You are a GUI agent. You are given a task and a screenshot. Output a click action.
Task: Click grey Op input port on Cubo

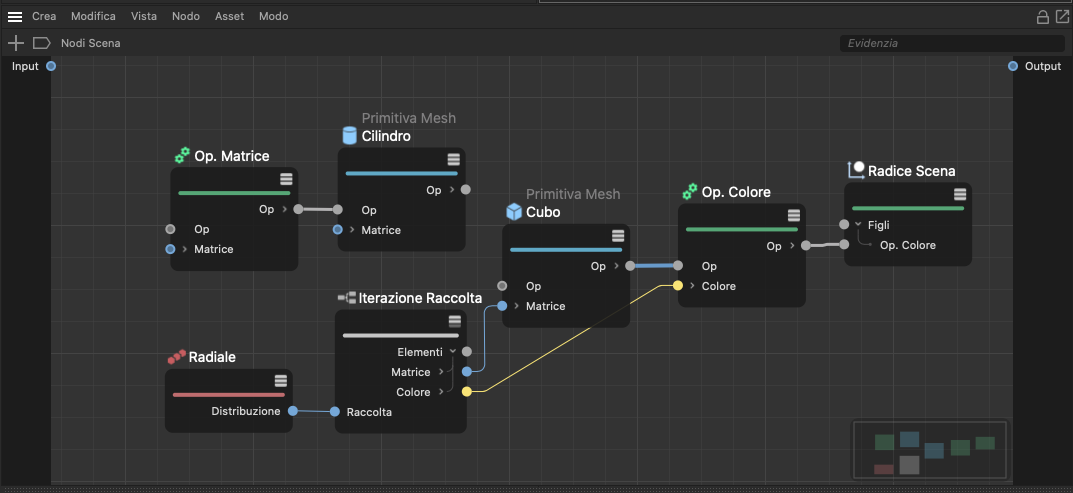click(502, 286)
